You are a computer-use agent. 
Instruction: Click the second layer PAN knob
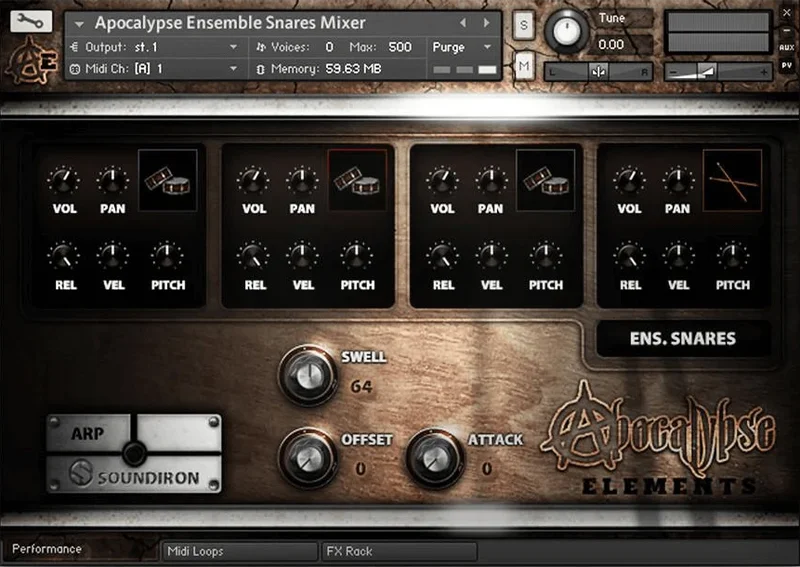click(x=302, y=180)
